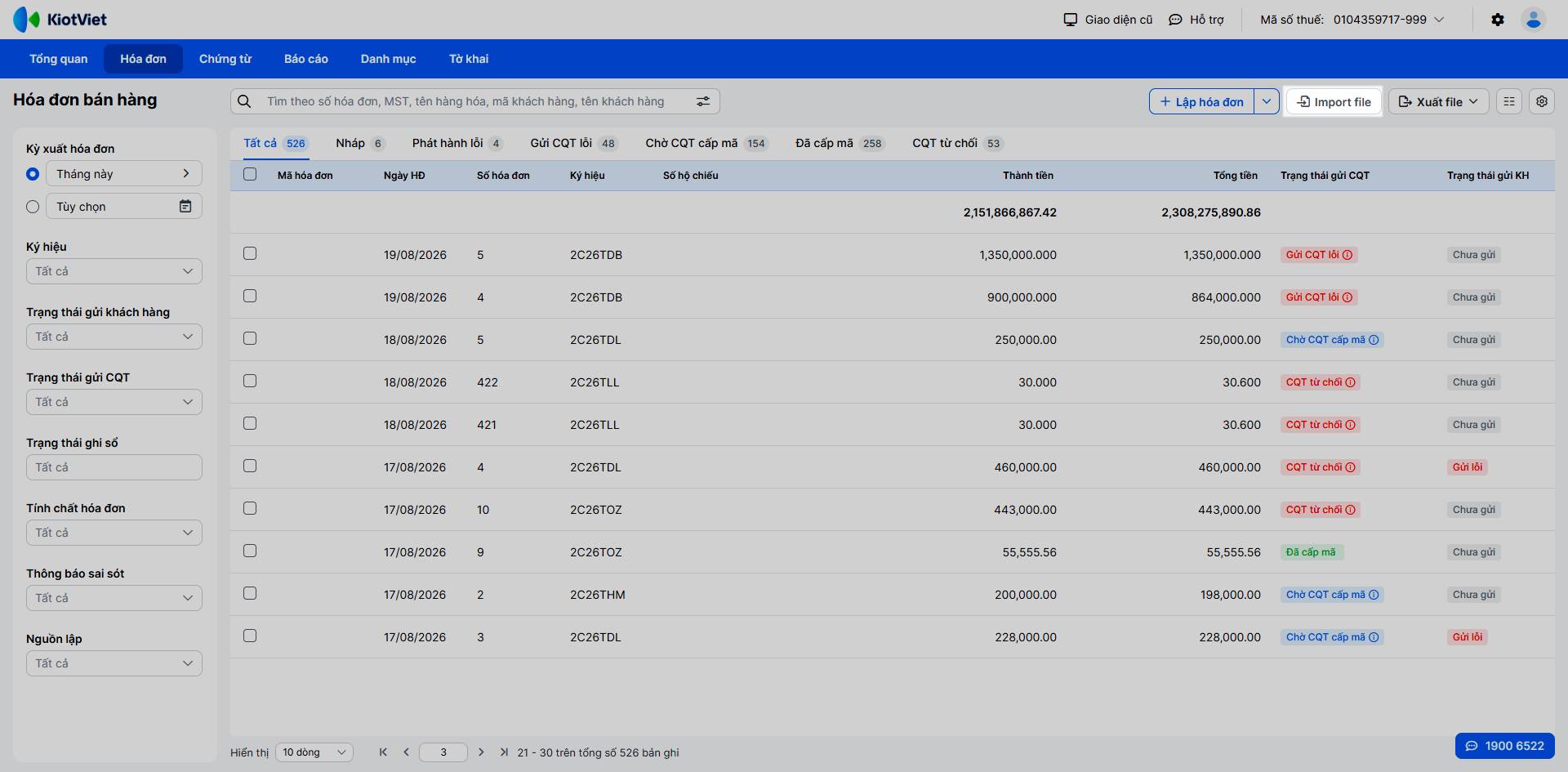Open calendar icon in Tùy chọn field

185,207
